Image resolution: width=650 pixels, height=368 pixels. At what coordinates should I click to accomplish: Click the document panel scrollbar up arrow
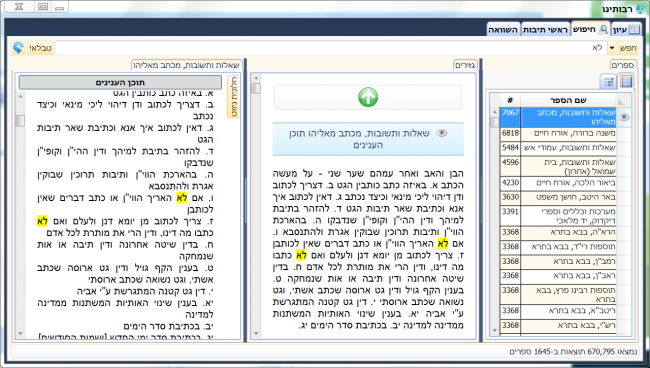pos(20,96)
